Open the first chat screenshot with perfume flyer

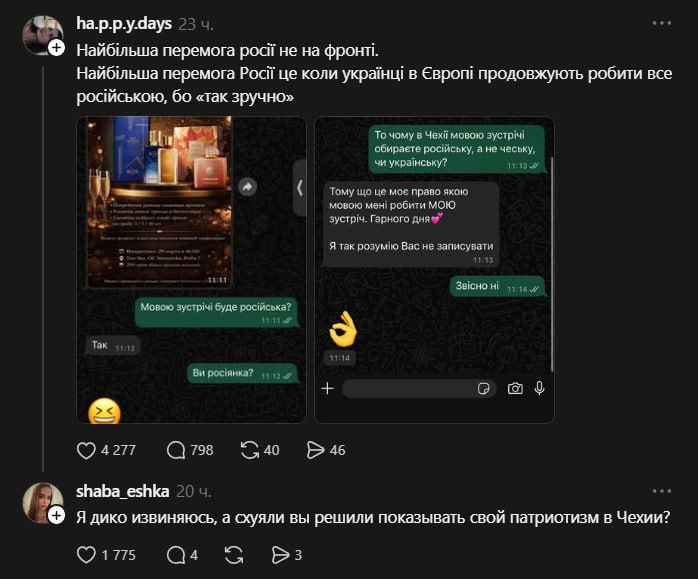pos(191,270)
